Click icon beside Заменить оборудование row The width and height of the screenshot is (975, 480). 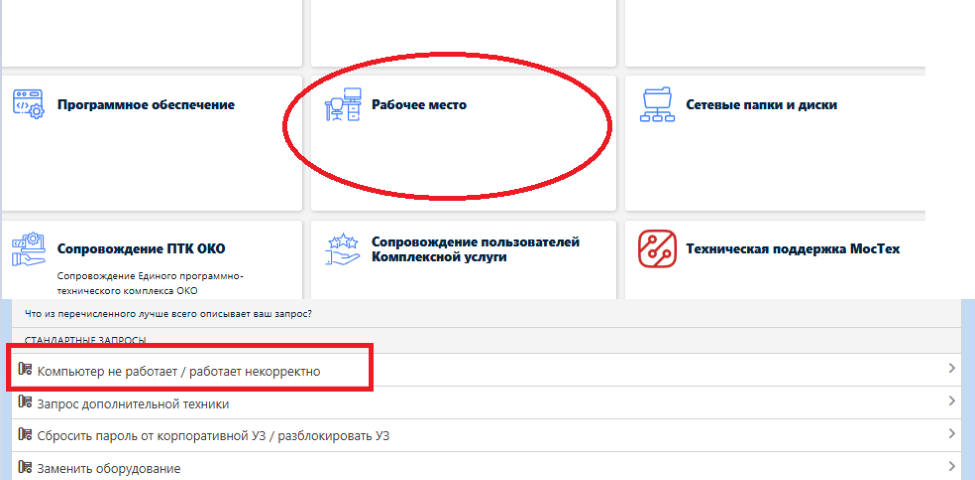pyautogui.click(x=25, y=466)
